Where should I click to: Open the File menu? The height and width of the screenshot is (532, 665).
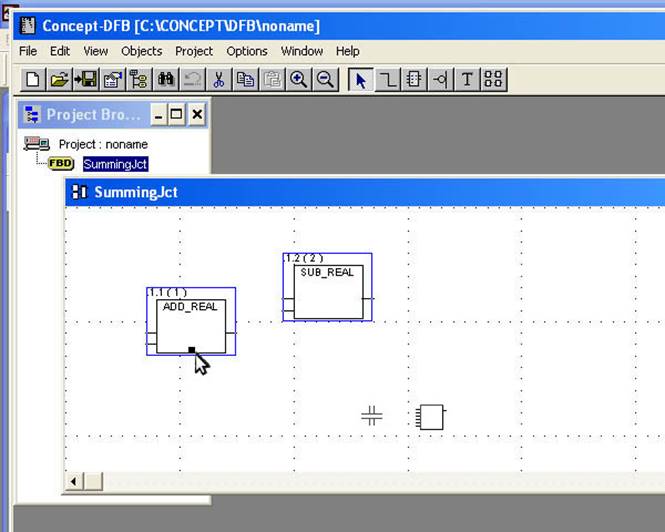pyautogui.click(x=28, y=51)
